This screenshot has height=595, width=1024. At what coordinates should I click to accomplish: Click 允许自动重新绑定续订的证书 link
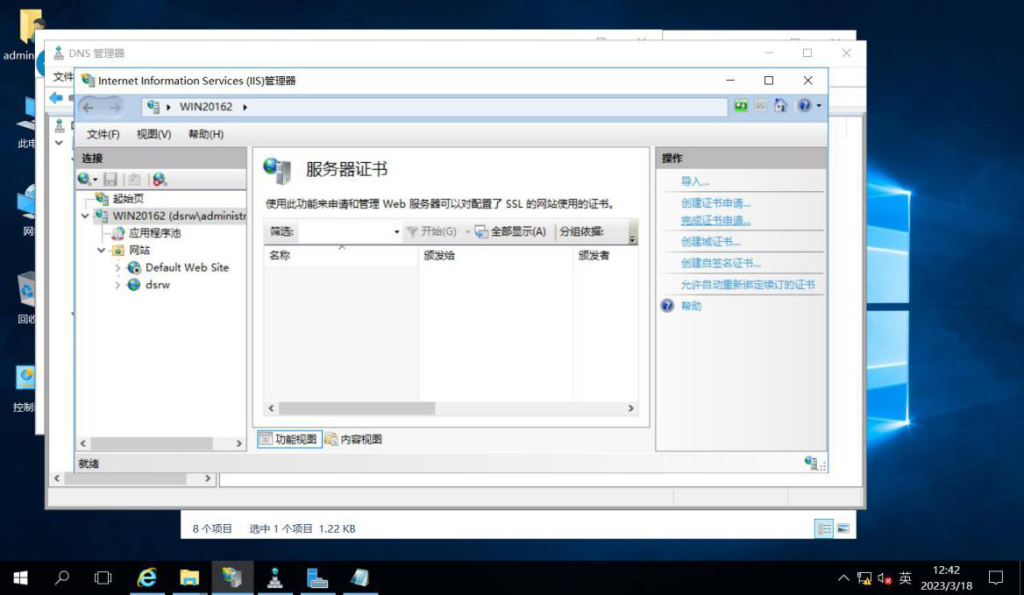pyautogui.click(x=748, y=285)
